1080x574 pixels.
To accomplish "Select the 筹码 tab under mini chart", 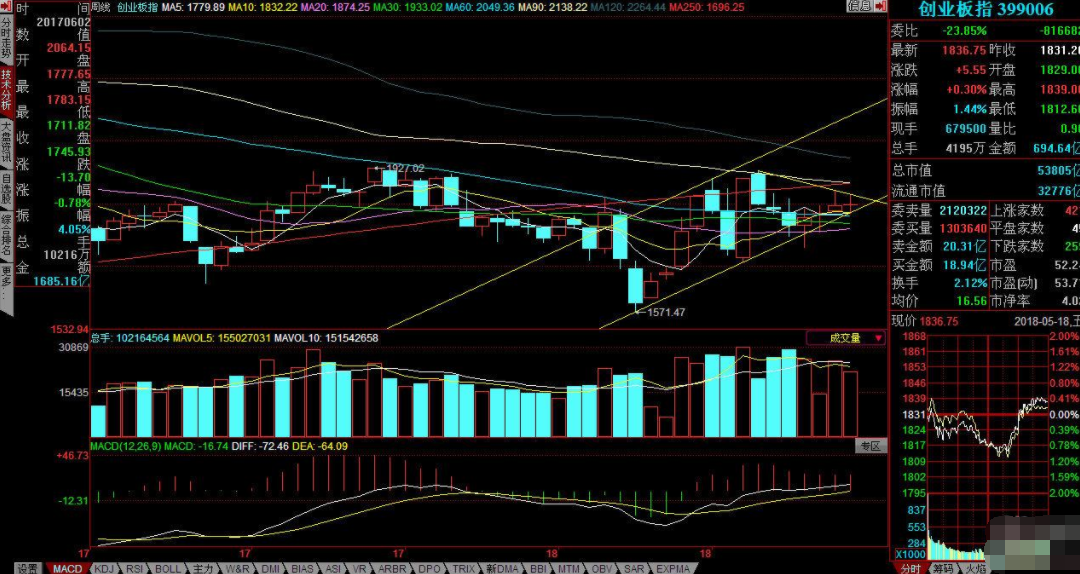I will coord(943,568).
